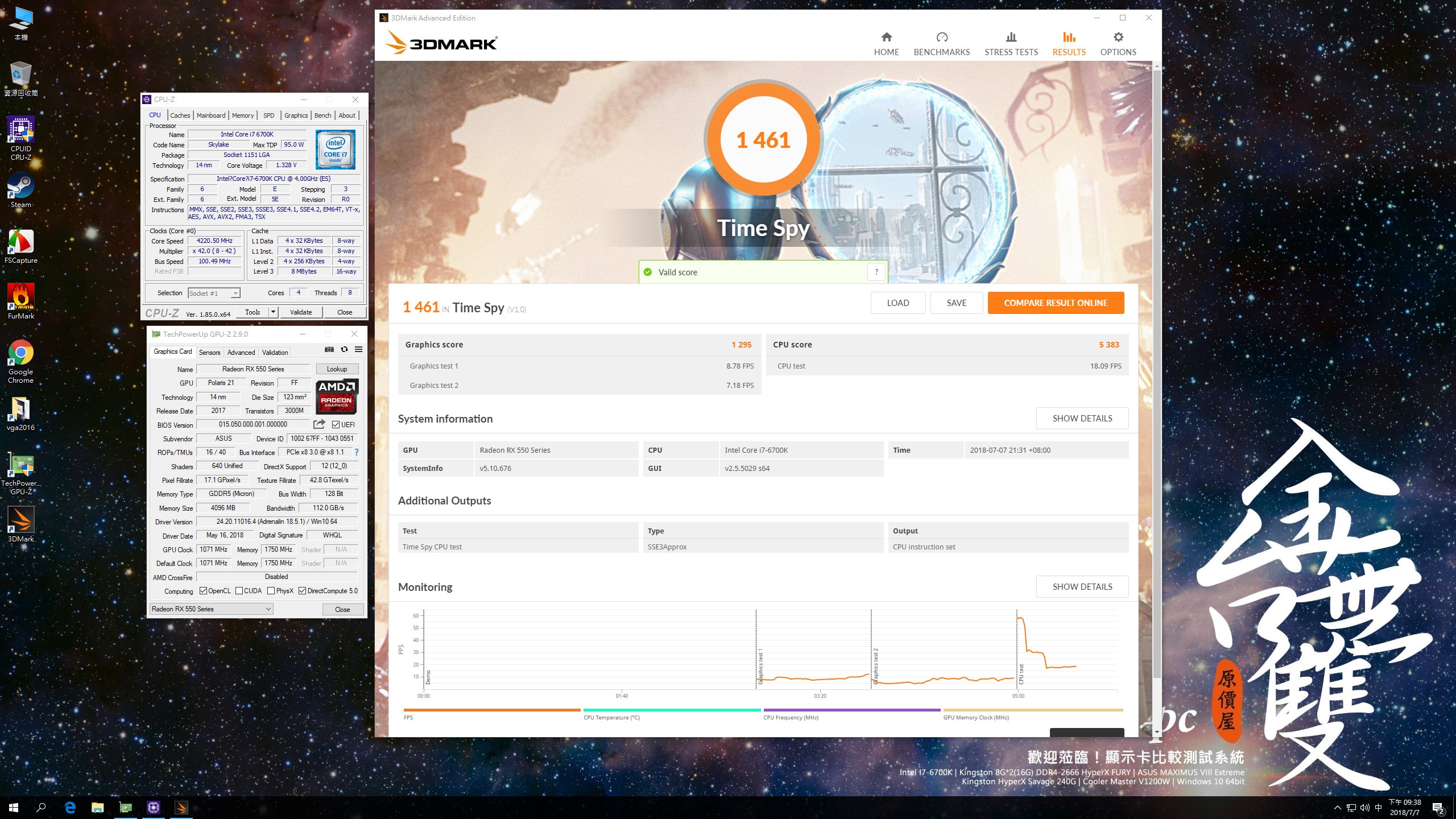Open the FurMark desktop shortcut
1456x819 pixels.
(21, 302)
